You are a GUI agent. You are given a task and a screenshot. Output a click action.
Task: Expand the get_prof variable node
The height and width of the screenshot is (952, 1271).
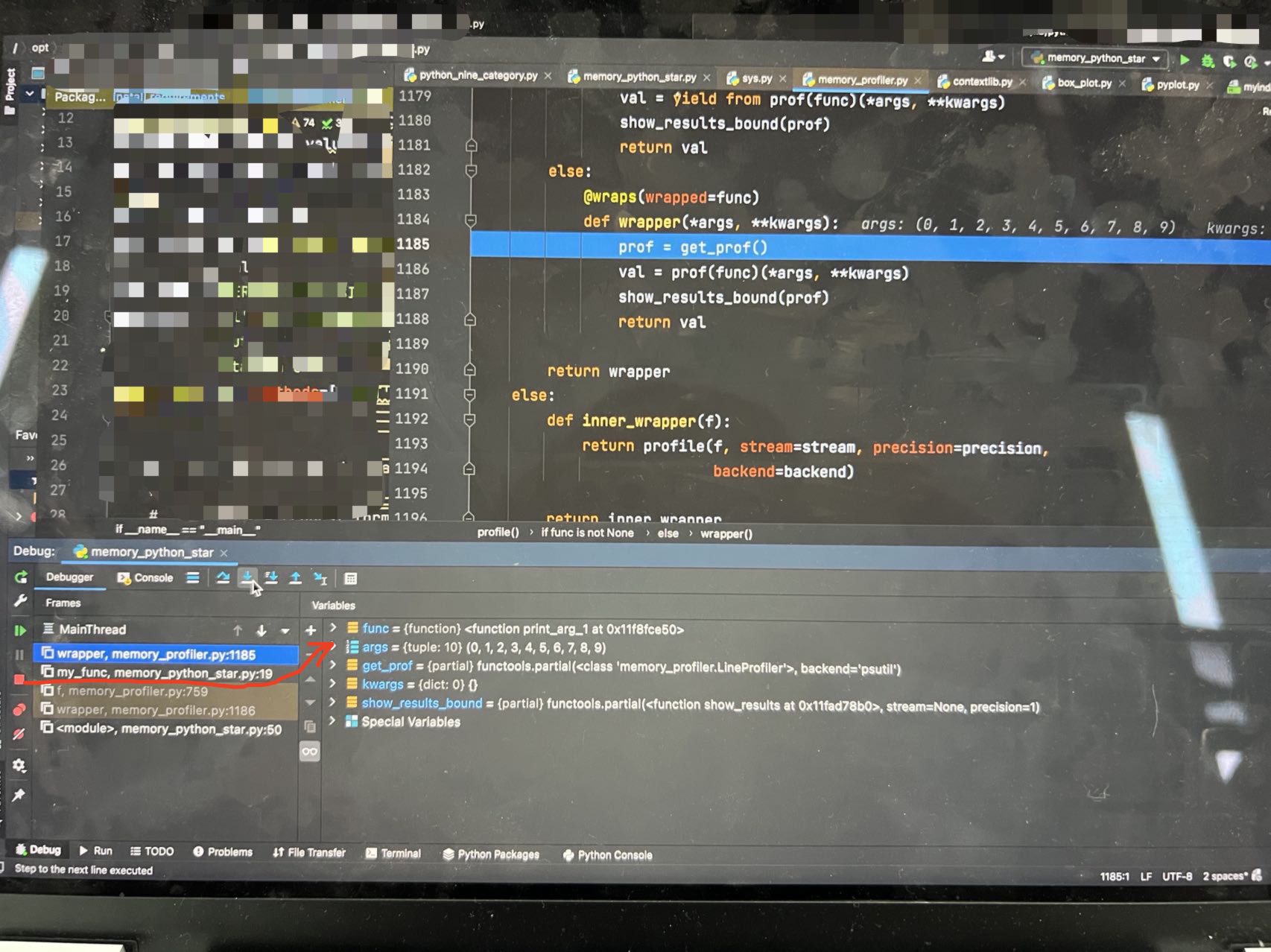333,664
